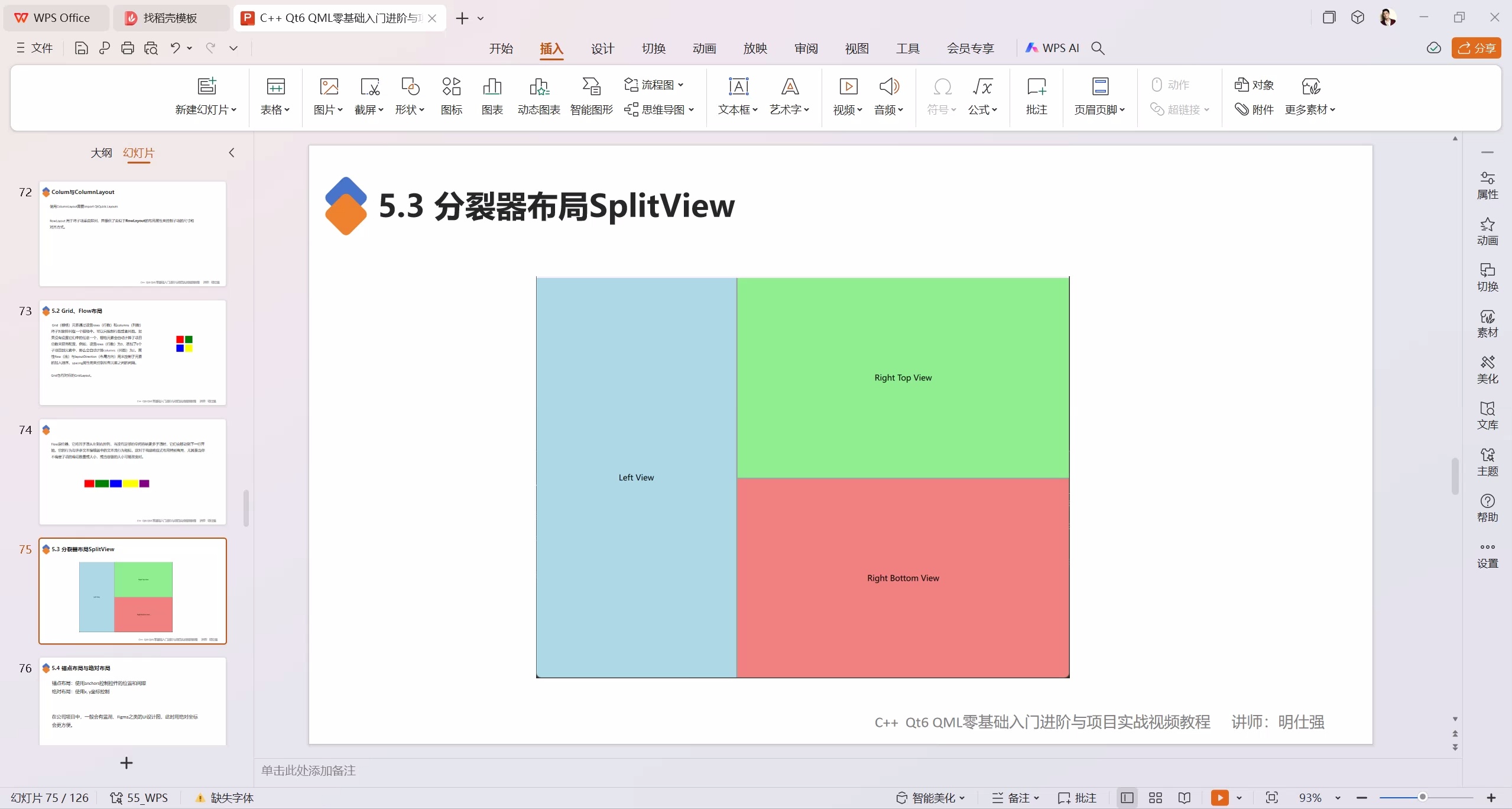Open the 大纲 outline tab
The height and width of the screenshot is (809, 1512).
(x=101, y=153)
